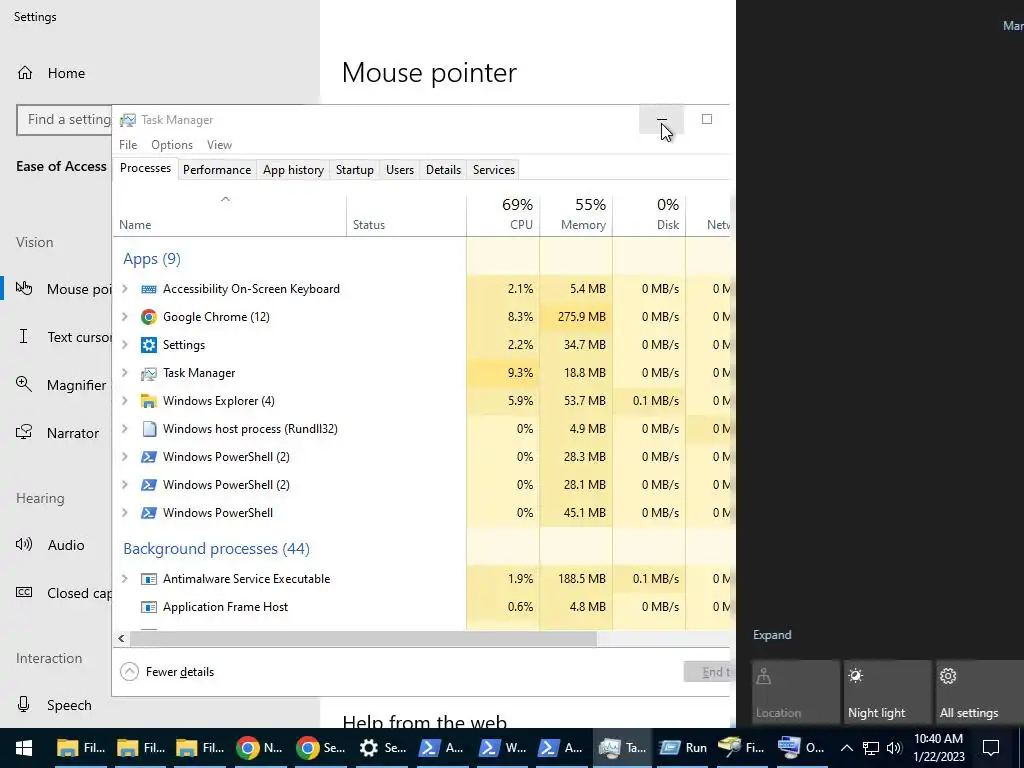
Task: Click the Text cursor icon in Settings
Action: 24,336
